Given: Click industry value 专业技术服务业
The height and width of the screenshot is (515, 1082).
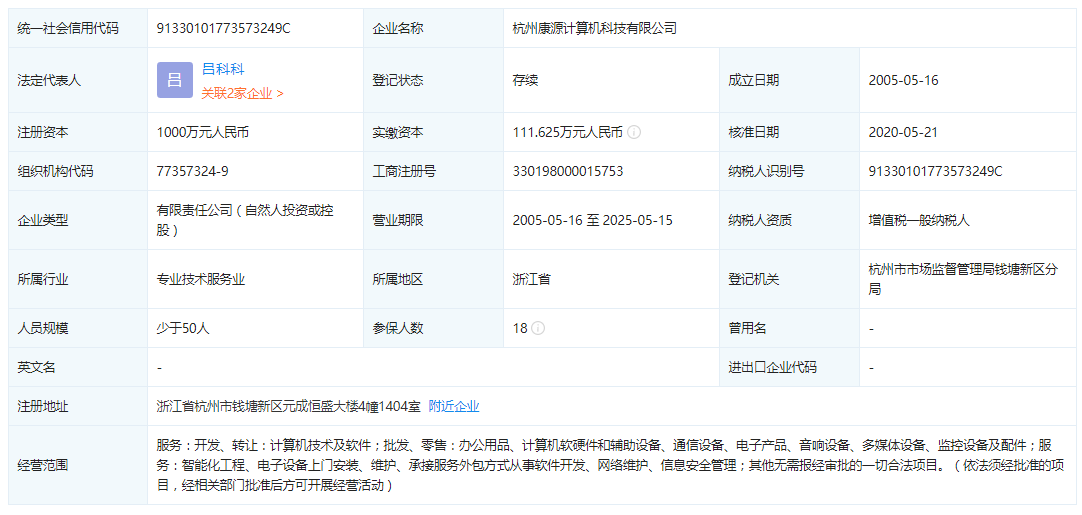Looking at the screenshot, I should [x=201, y=280].
